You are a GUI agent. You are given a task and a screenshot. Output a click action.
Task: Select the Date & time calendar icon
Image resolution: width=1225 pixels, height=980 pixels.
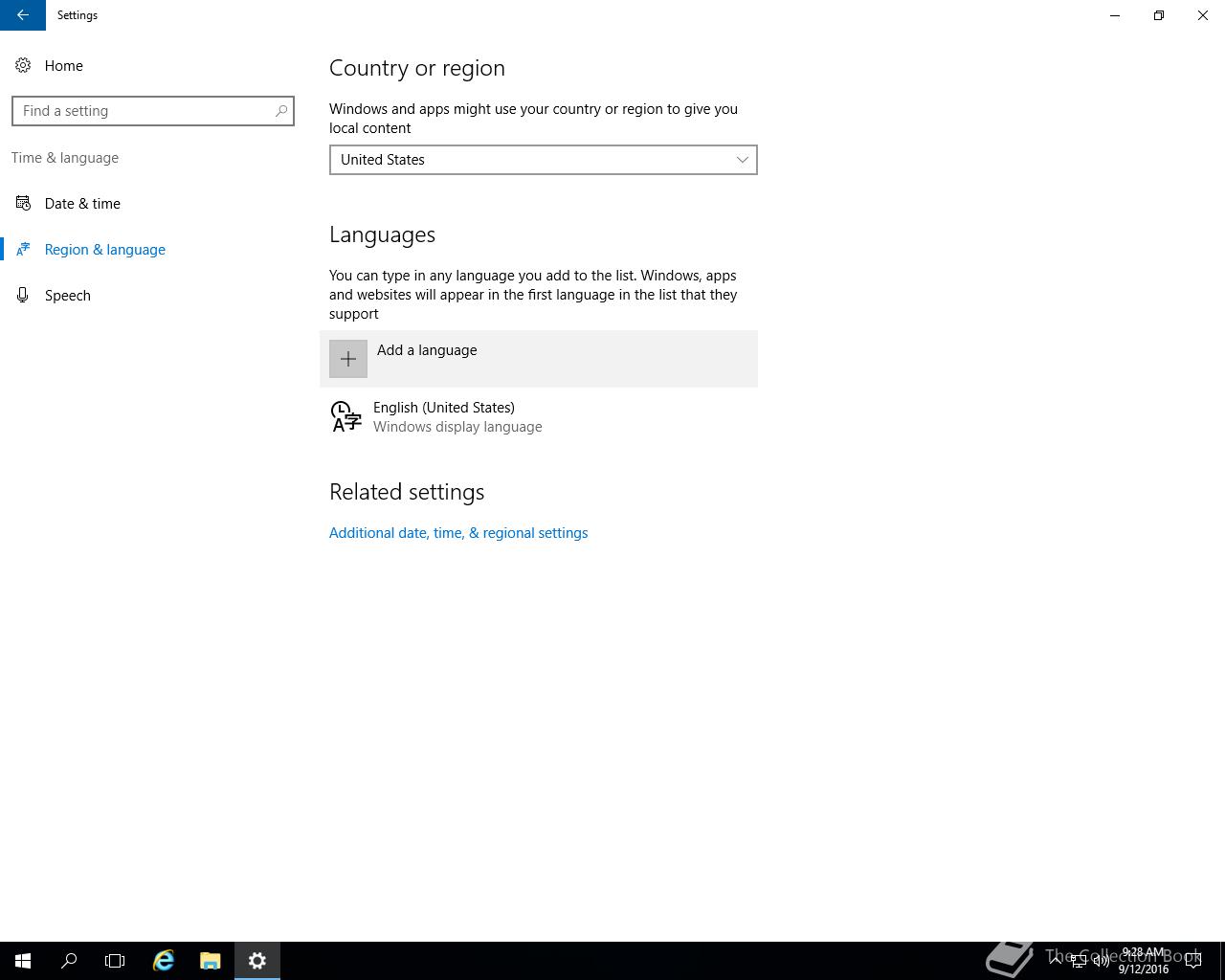(23, 203)
